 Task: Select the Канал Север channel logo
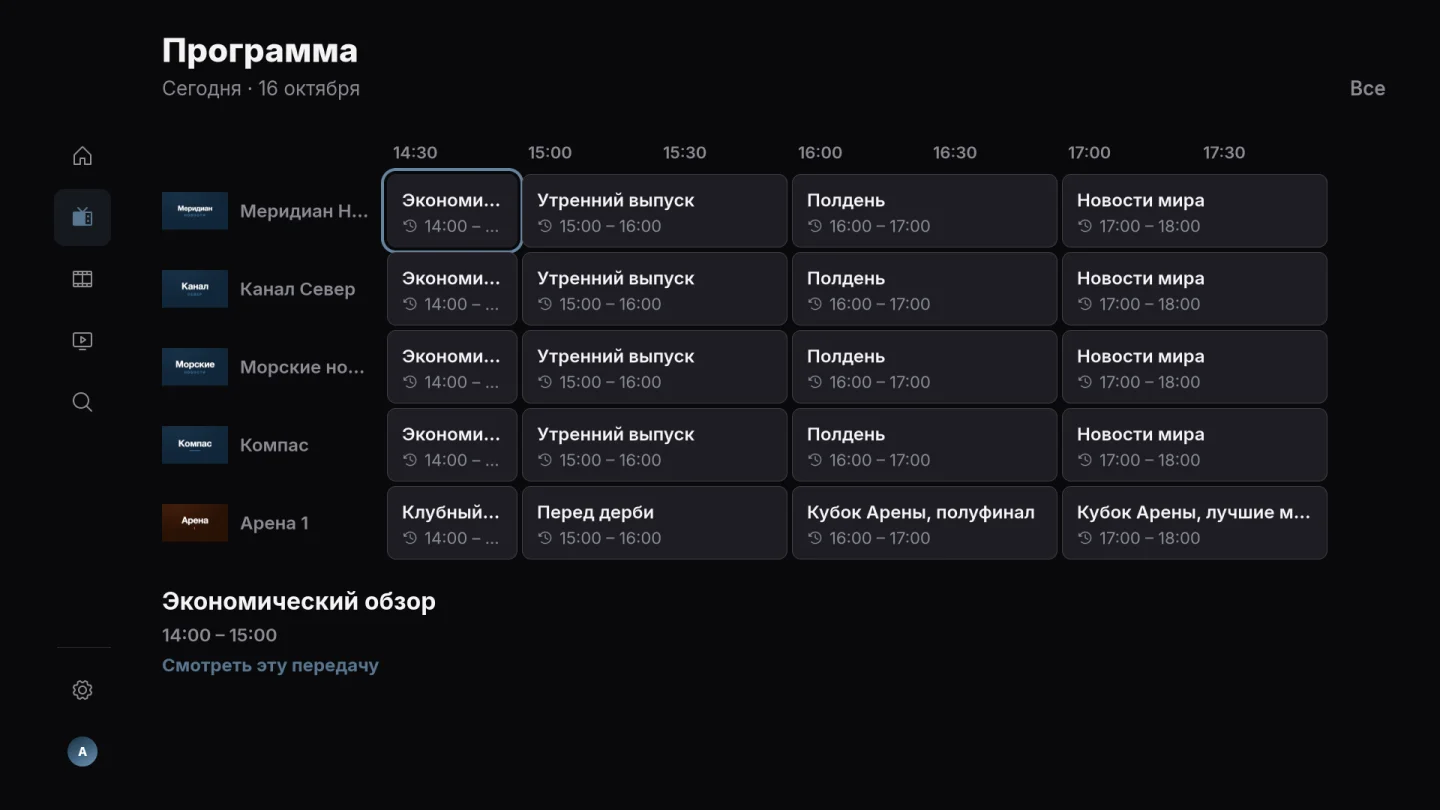point(195,289)
